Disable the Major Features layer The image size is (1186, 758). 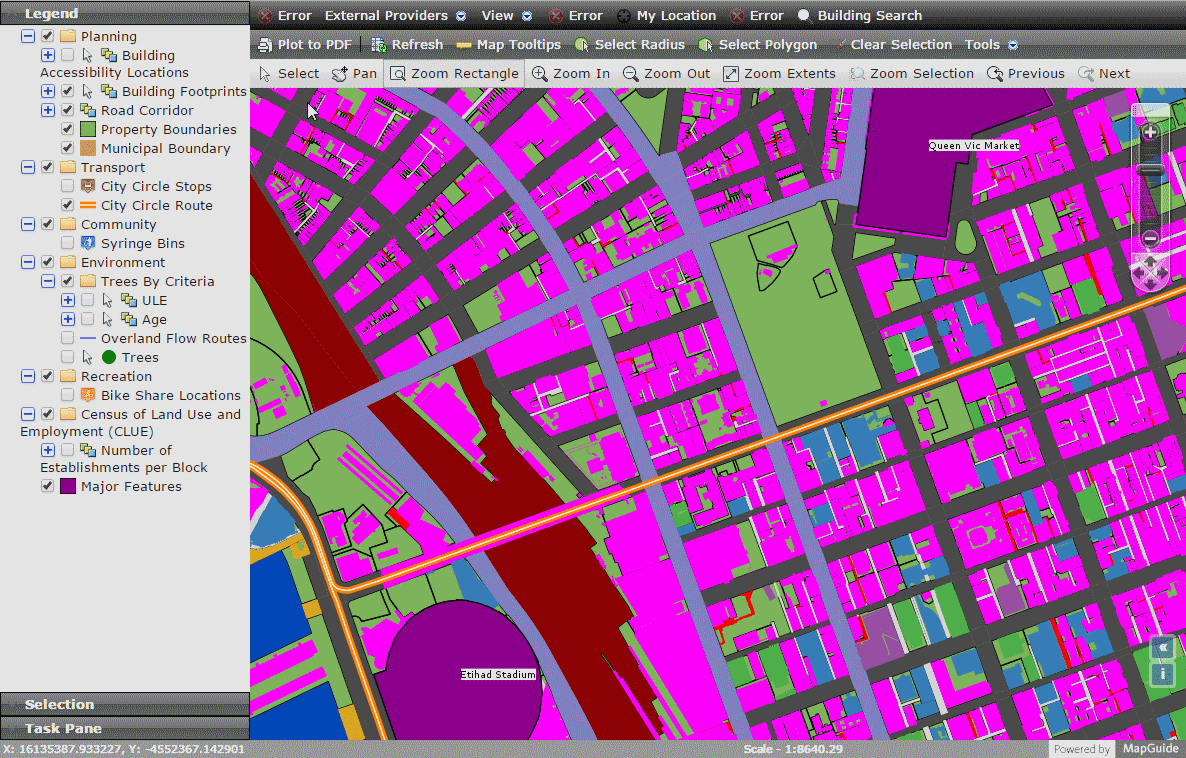(46, 485)
